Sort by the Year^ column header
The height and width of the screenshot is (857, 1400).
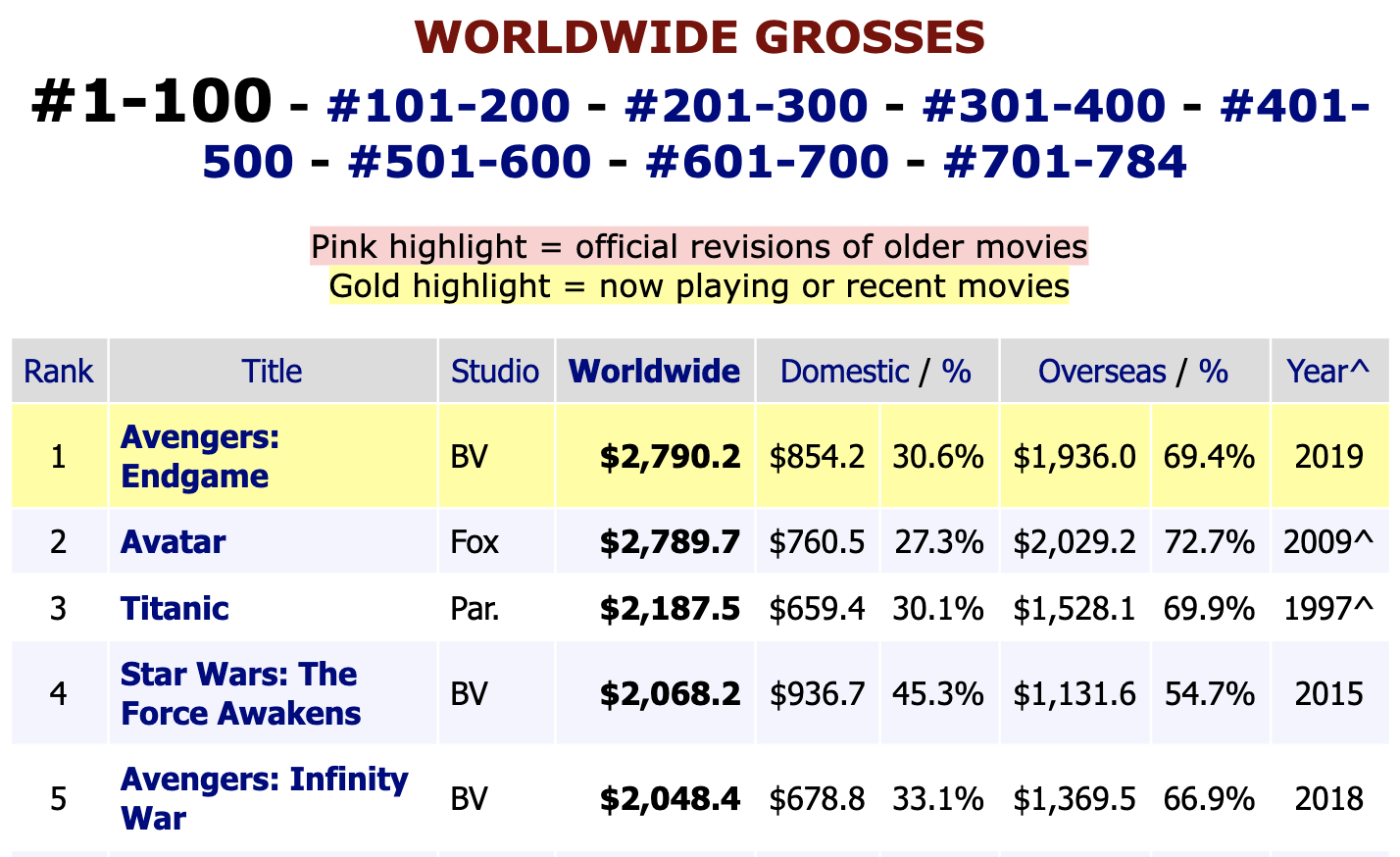pyautogui.click(x=1328, y=372)
